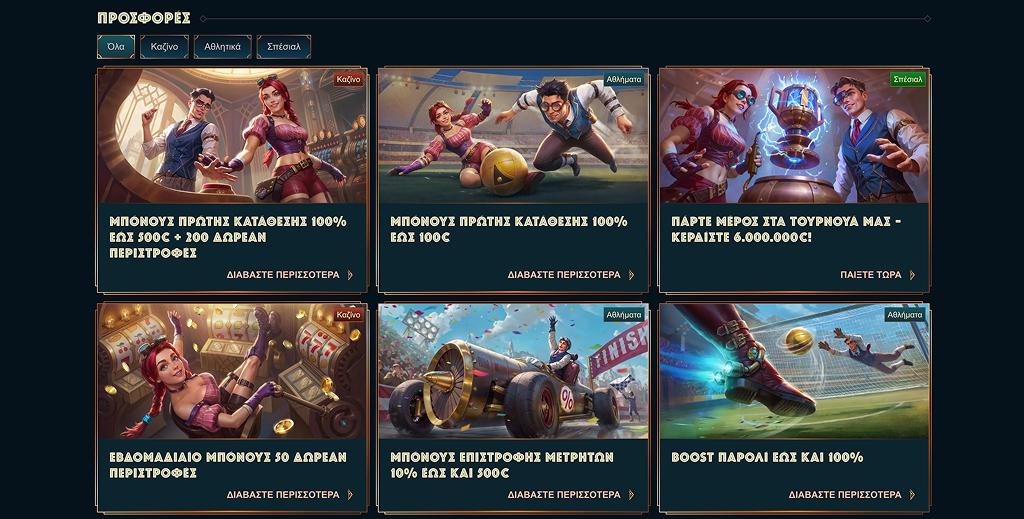Select the Όλα filter tab
1024x519 pixels.
click(x=116, y=47)
